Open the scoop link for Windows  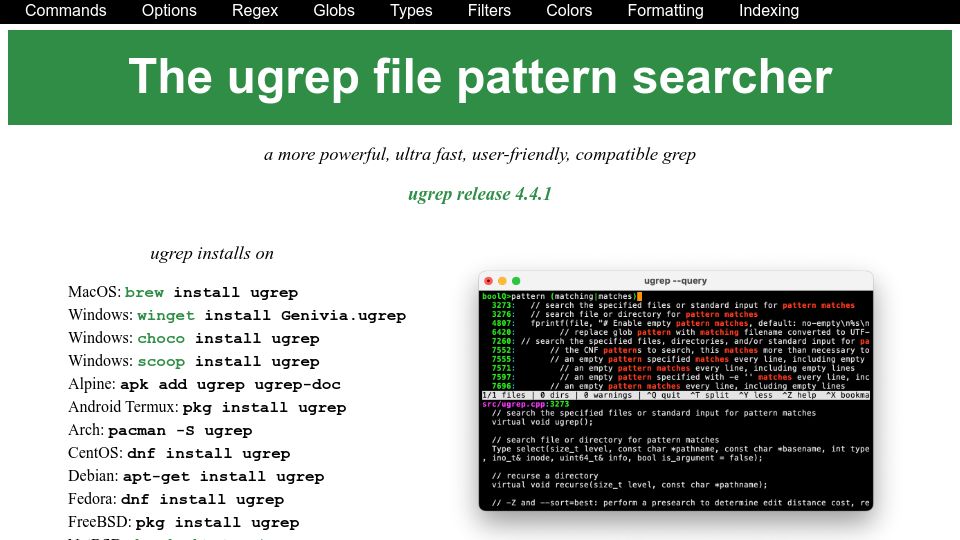[161, 362]
